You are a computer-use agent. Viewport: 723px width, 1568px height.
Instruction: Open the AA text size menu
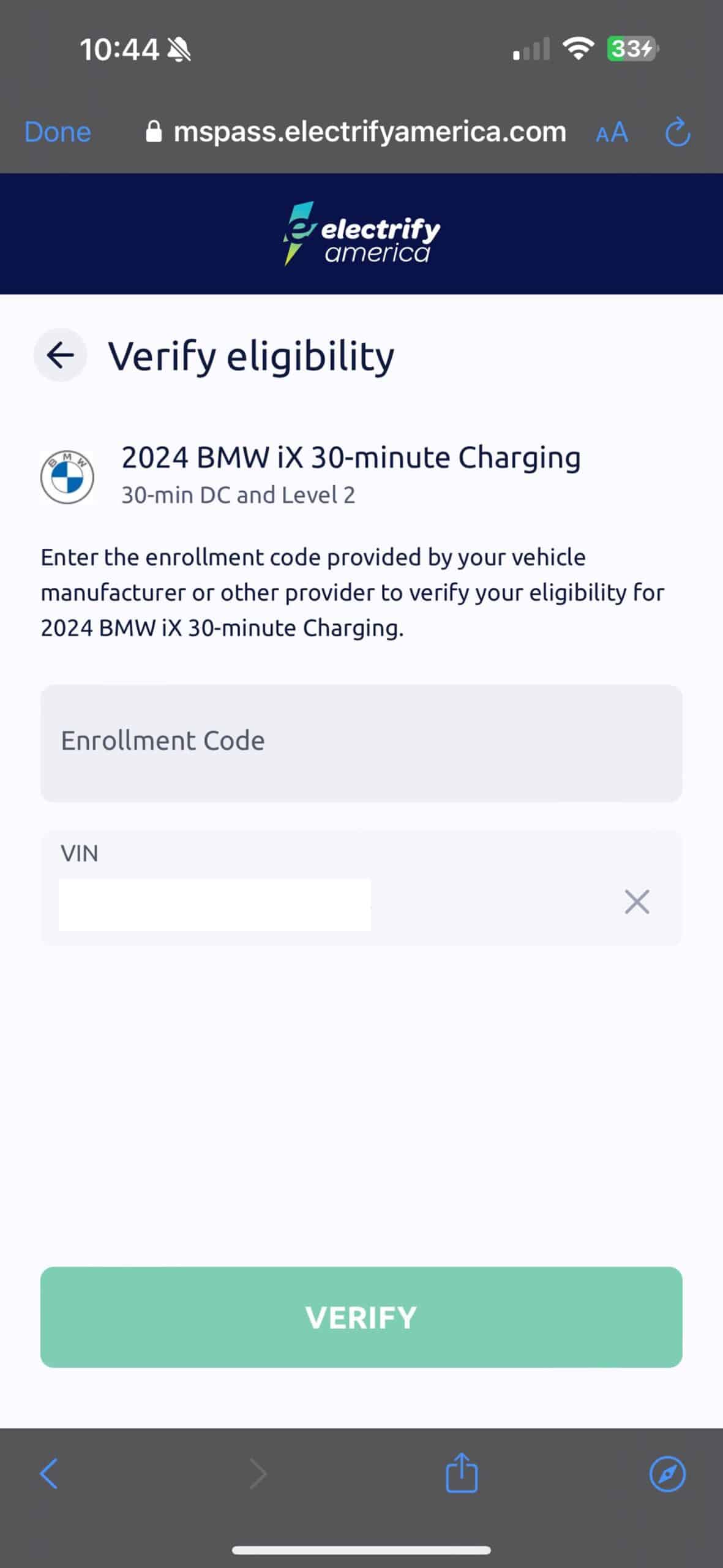pyautogui.click(x=612, y=132)
